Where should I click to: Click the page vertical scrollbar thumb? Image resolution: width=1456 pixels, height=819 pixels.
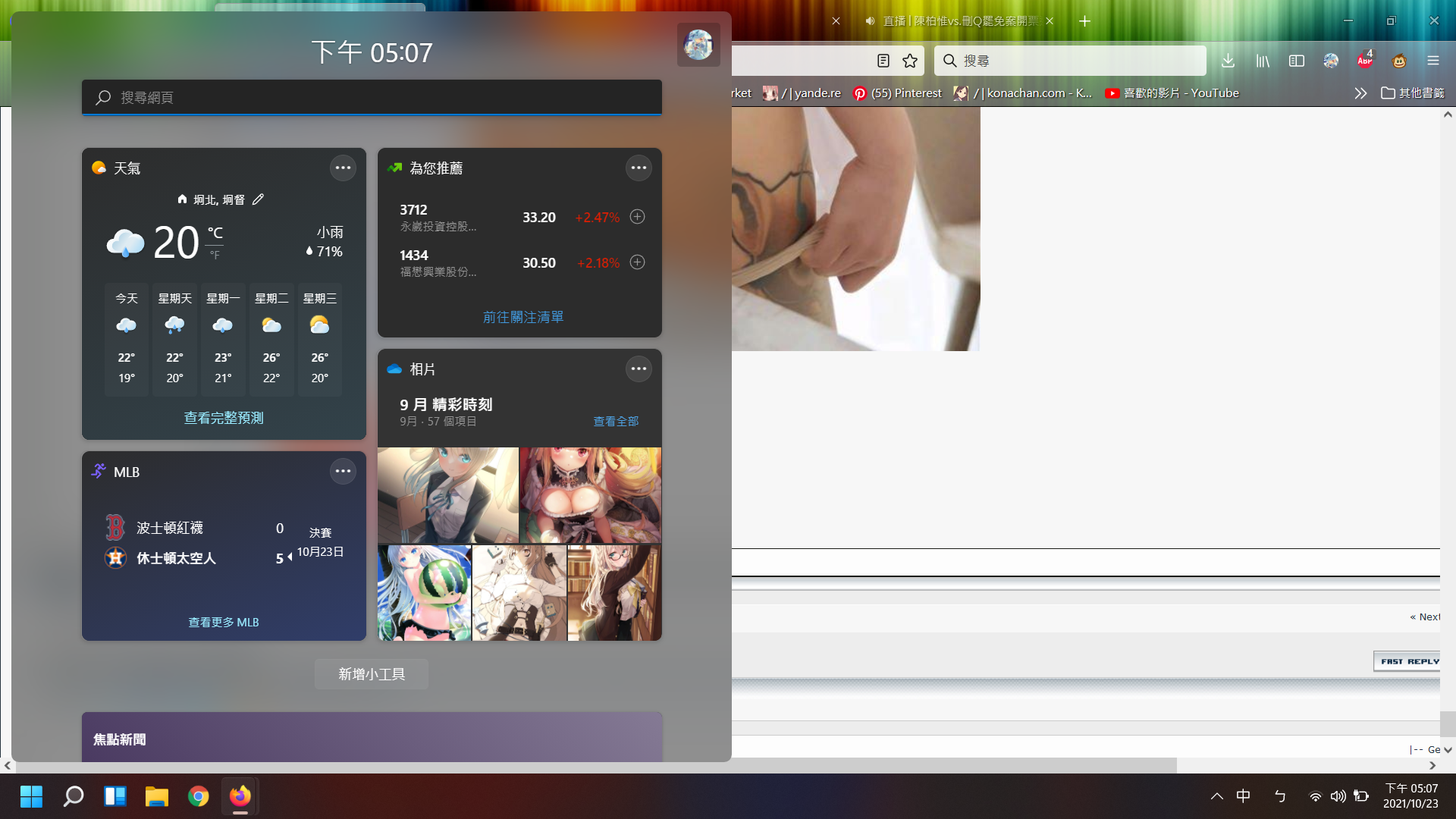point(1447,723)
